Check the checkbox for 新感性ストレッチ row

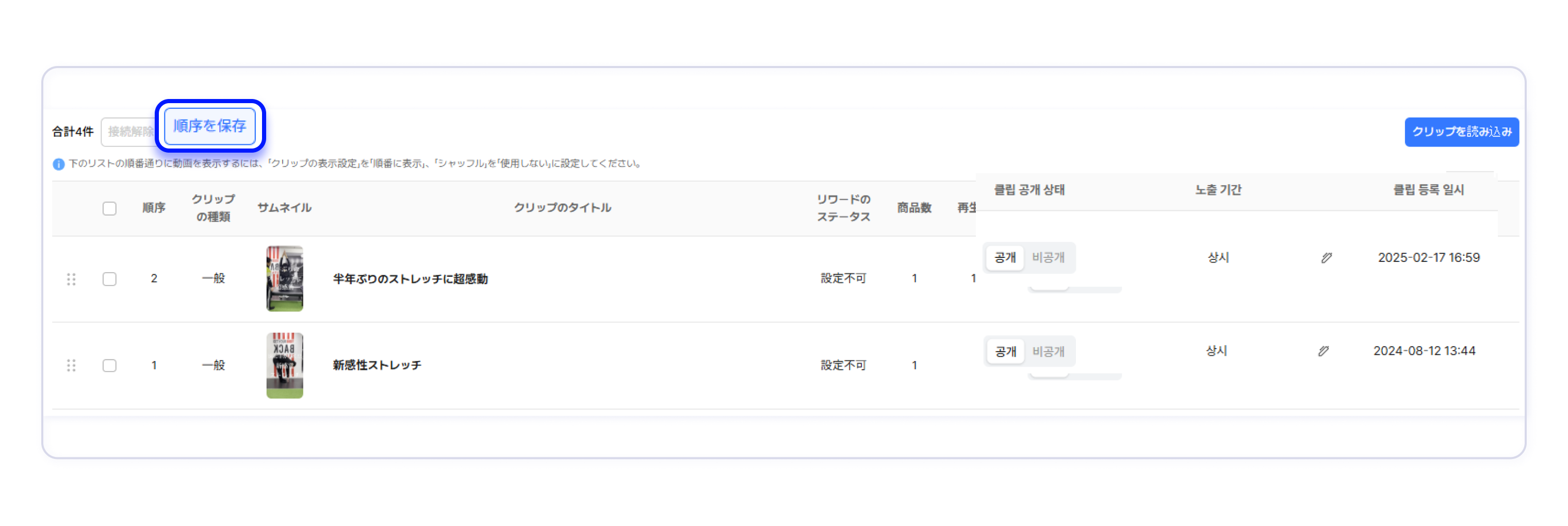point(109,365)
